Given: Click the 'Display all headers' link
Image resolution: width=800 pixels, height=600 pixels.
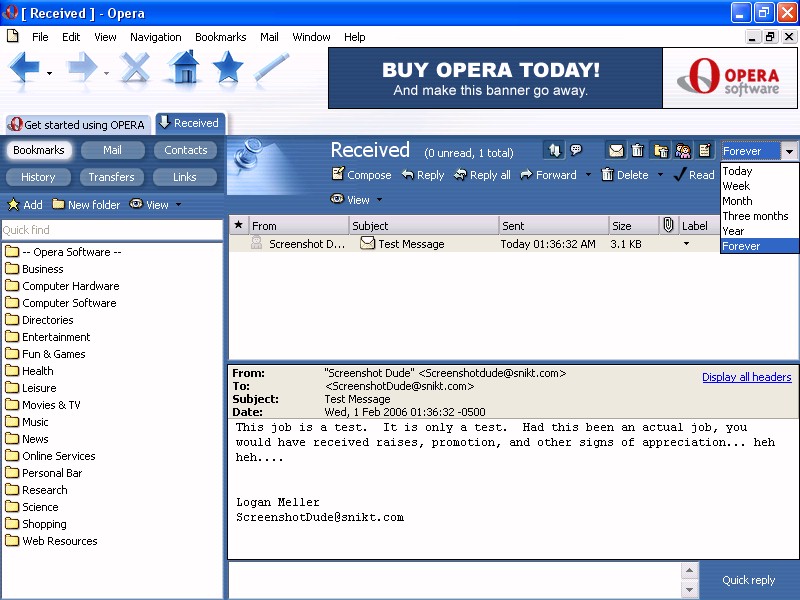Looking at the screenshot, I should (746, 377).
